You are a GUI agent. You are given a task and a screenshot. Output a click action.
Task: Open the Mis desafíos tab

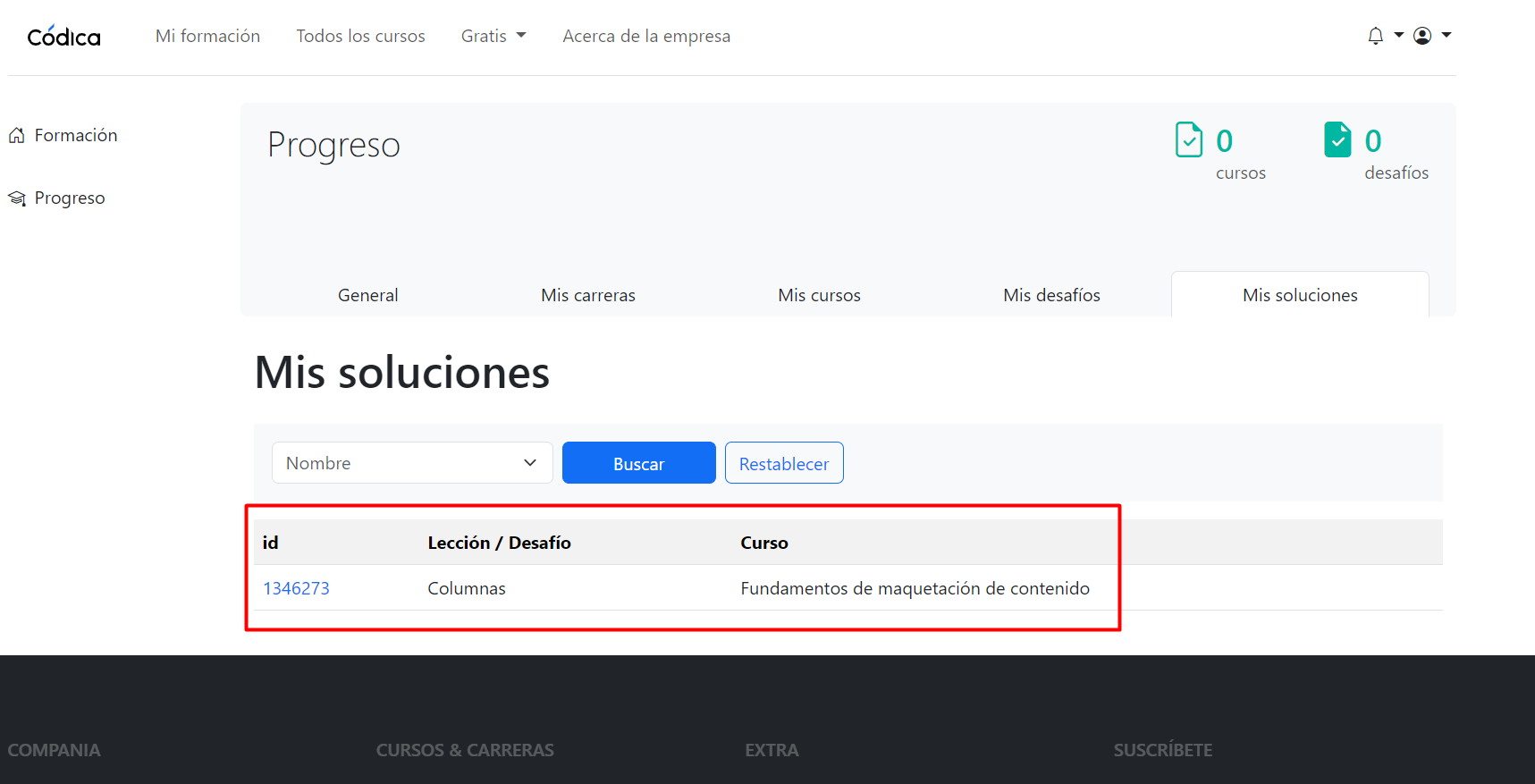click(x=1051, y=295)
